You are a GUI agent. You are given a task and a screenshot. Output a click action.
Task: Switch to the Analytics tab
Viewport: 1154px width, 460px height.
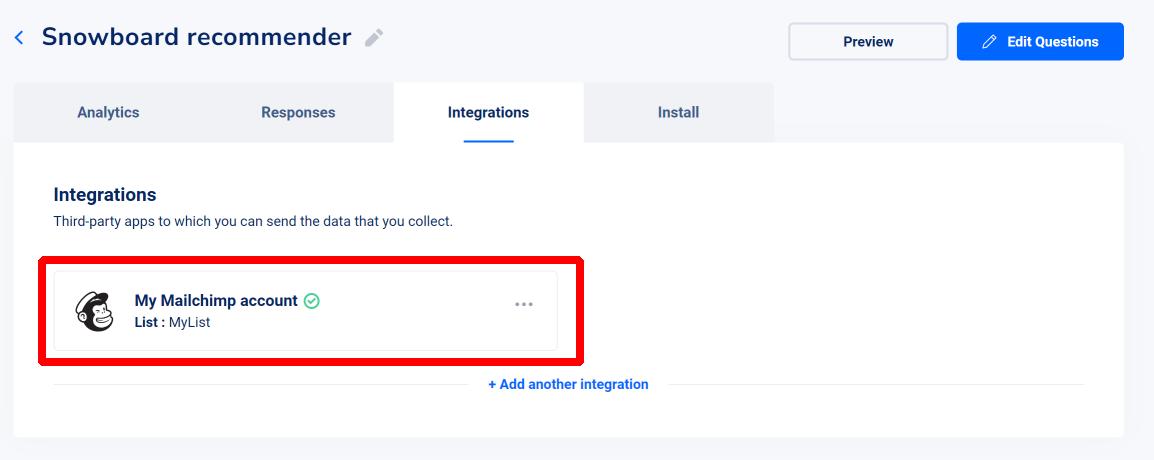[x=108, y=113]
